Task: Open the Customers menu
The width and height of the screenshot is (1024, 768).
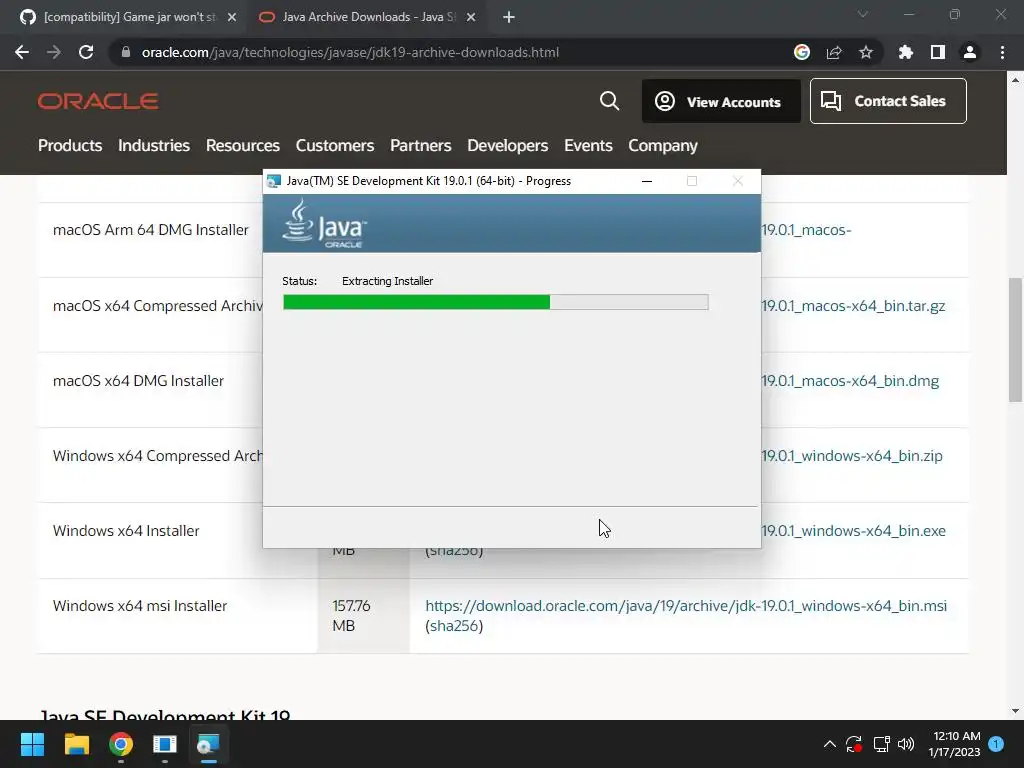Action: (x=335, y=145)
